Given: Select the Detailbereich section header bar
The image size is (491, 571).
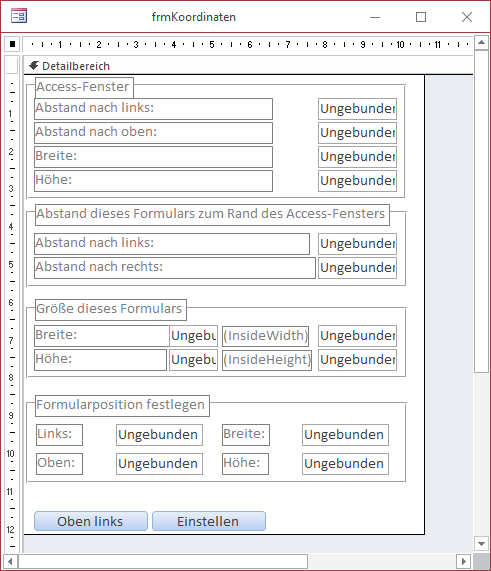Looking at the screenshot, I should pos(248,66).
